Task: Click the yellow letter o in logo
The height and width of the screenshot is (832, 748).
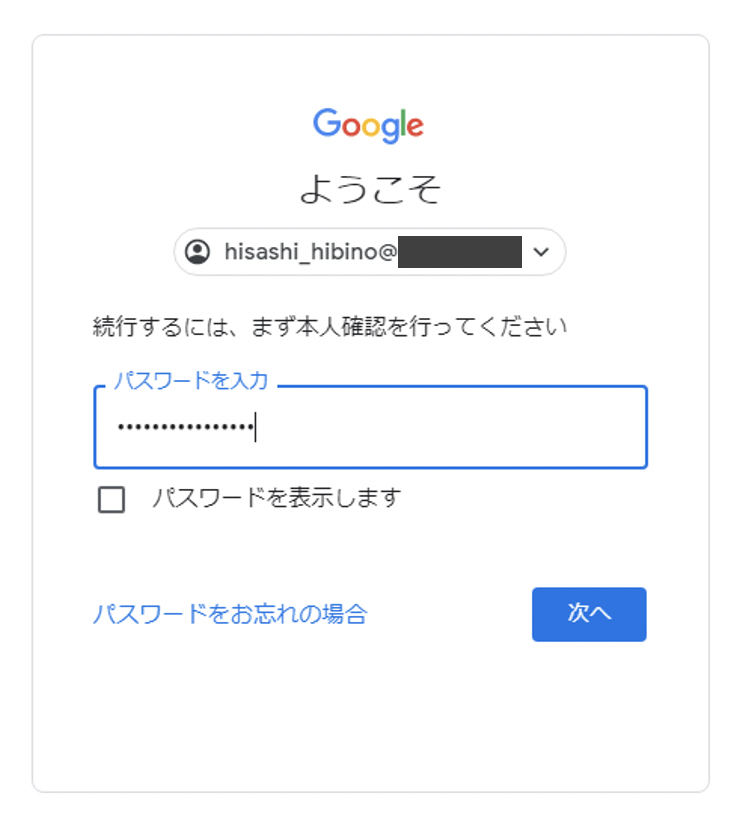Action: click(371, 128)
